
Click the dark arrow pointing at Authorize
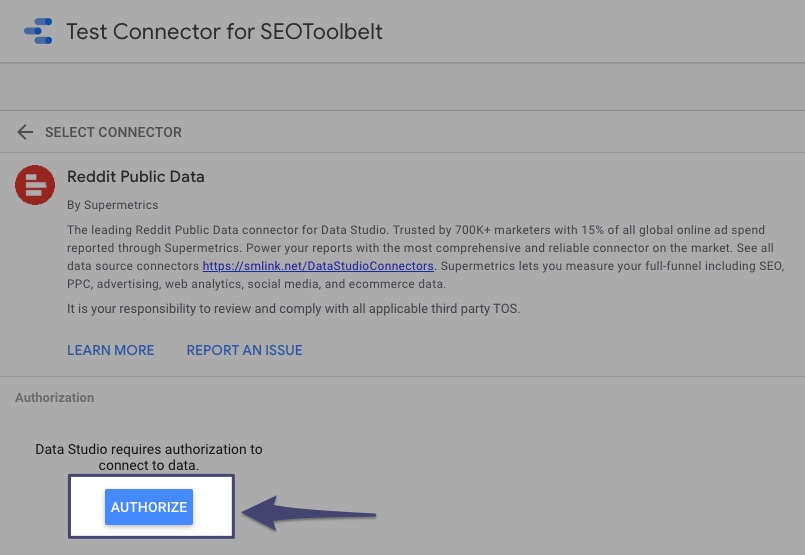tap(309, 513)
